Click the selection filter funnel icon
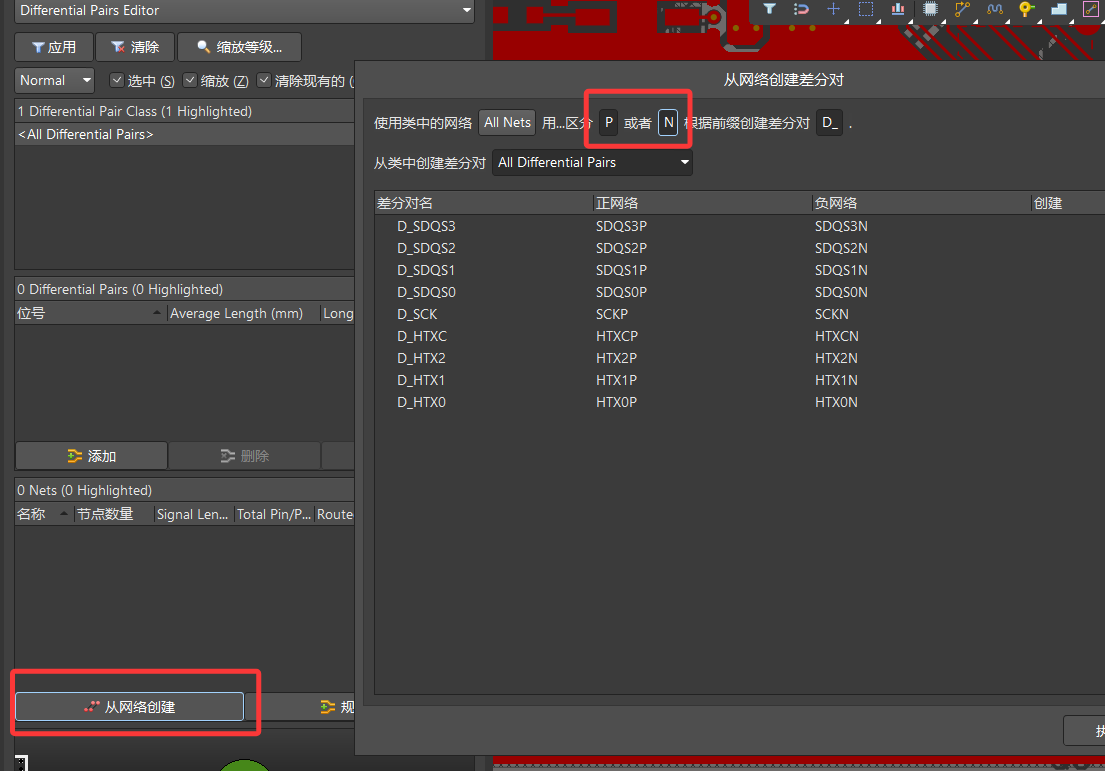 pyautogui.click(x=770, y=9)
